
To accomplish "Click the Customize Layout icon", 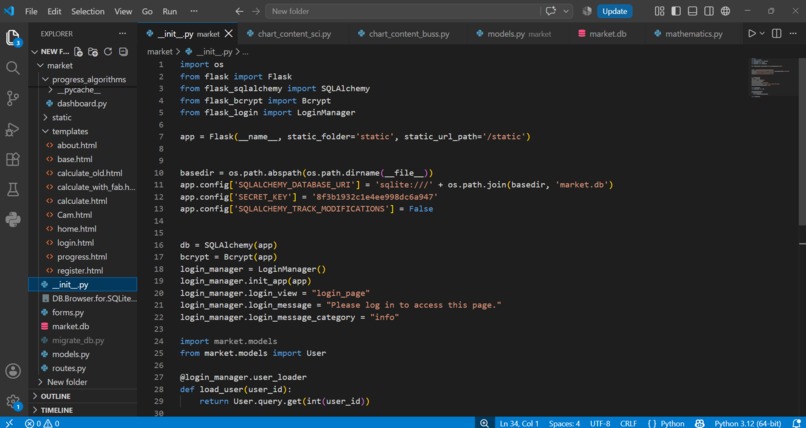I will 660,11.
